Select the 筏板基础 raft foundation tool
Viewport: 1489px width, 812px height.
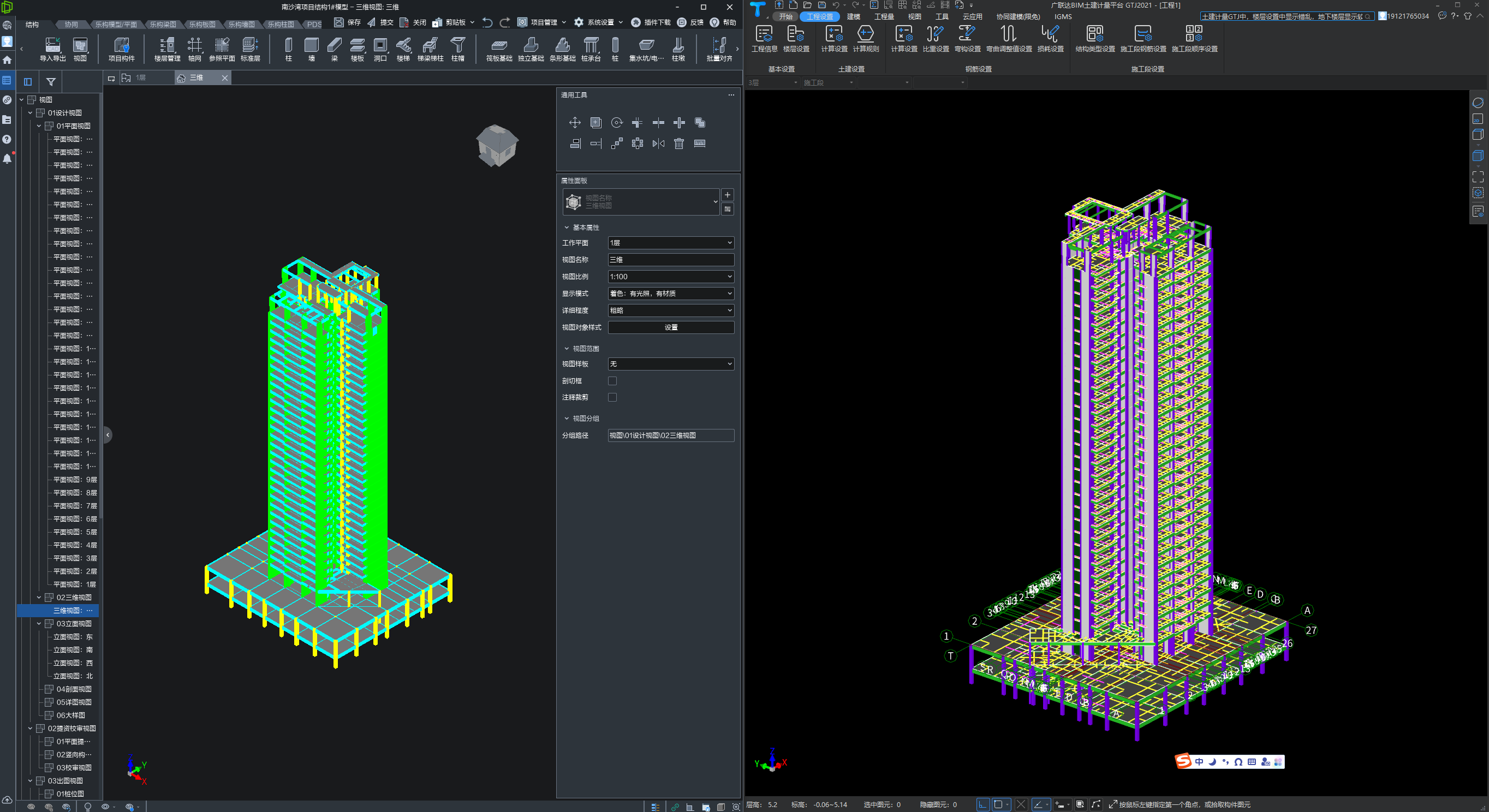tap(499, 49)
